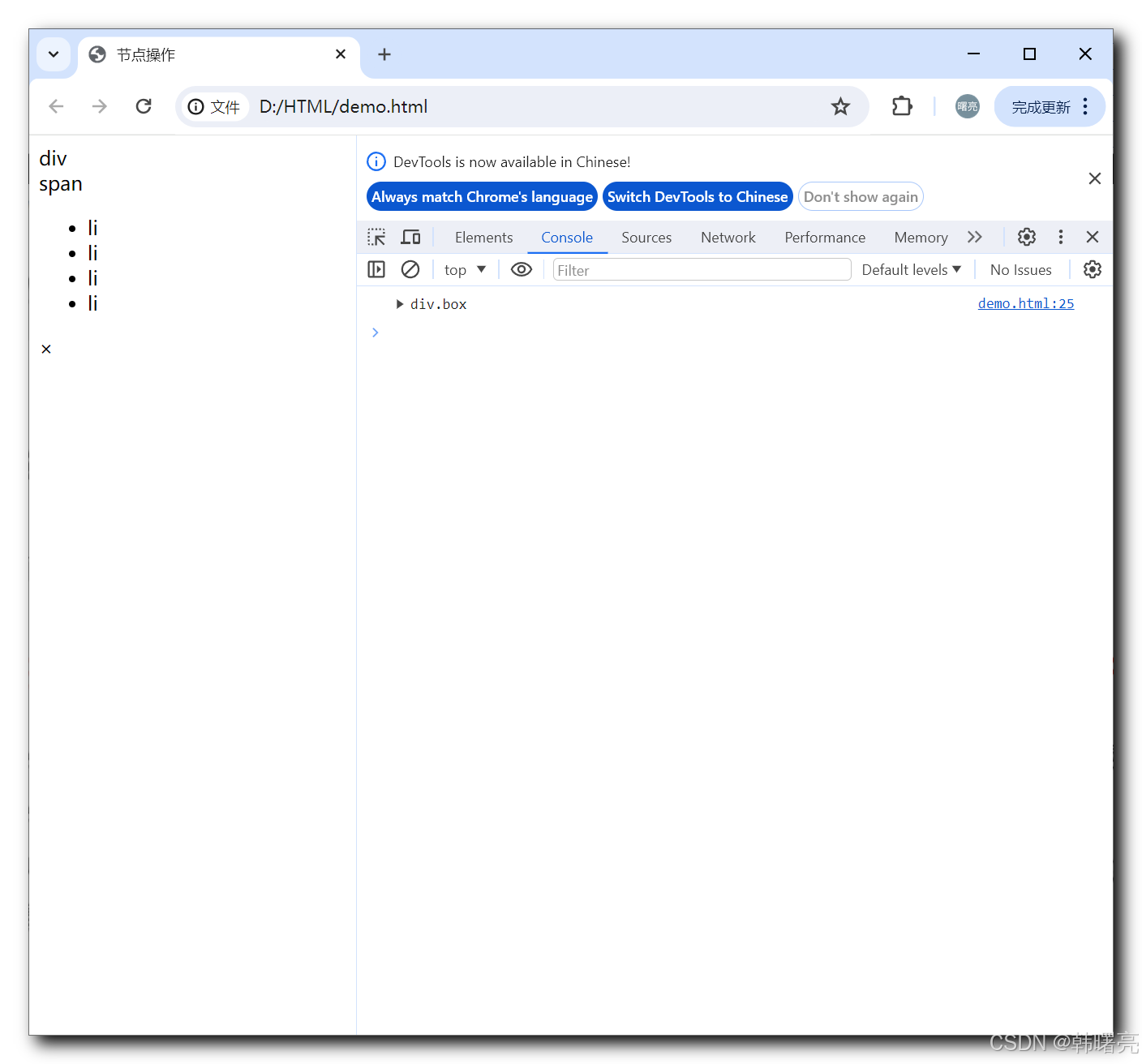Screen dimensions: 1142x1064
Task: Open the Performance tab
Action: coord(825,237)
